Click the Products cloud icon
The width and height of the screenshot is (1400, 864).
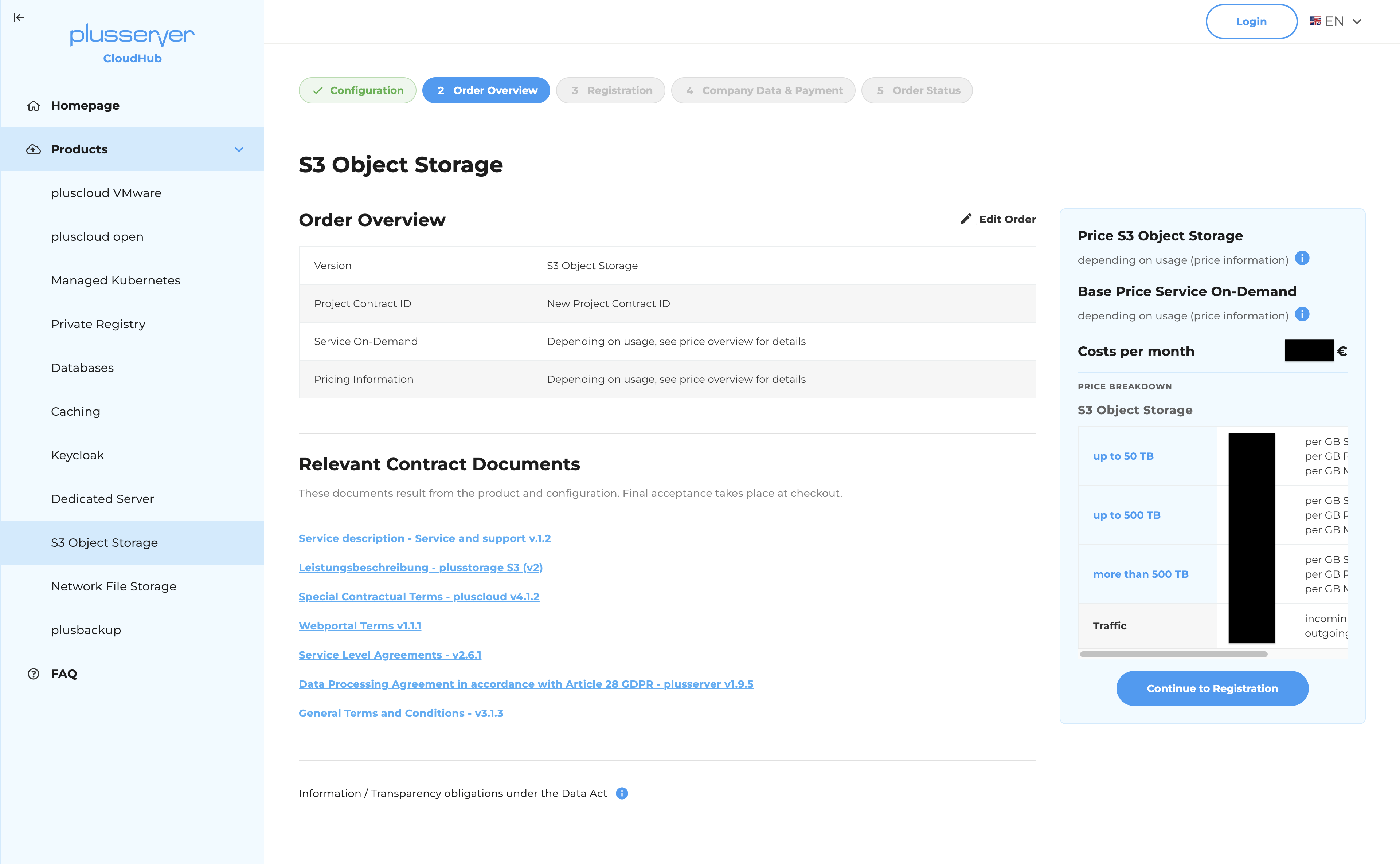tap(34, 149)
